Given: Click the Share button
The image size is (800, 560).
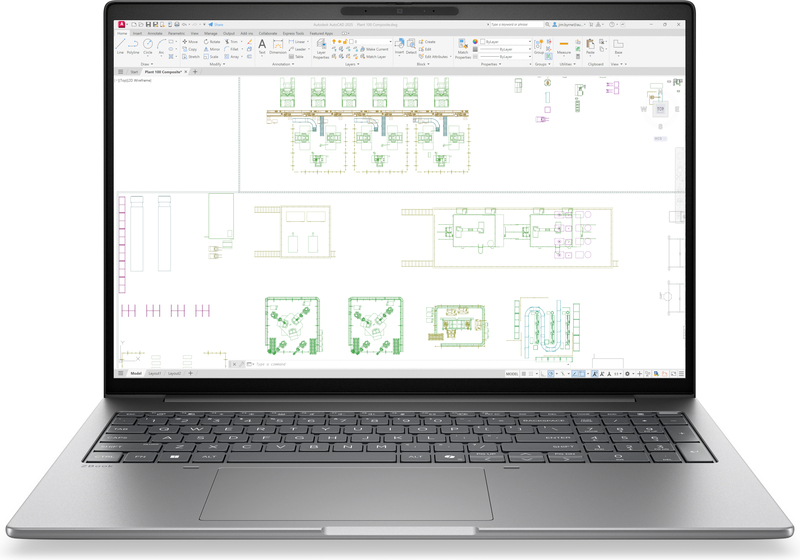Looking at the screenshot, I should 216,24.
